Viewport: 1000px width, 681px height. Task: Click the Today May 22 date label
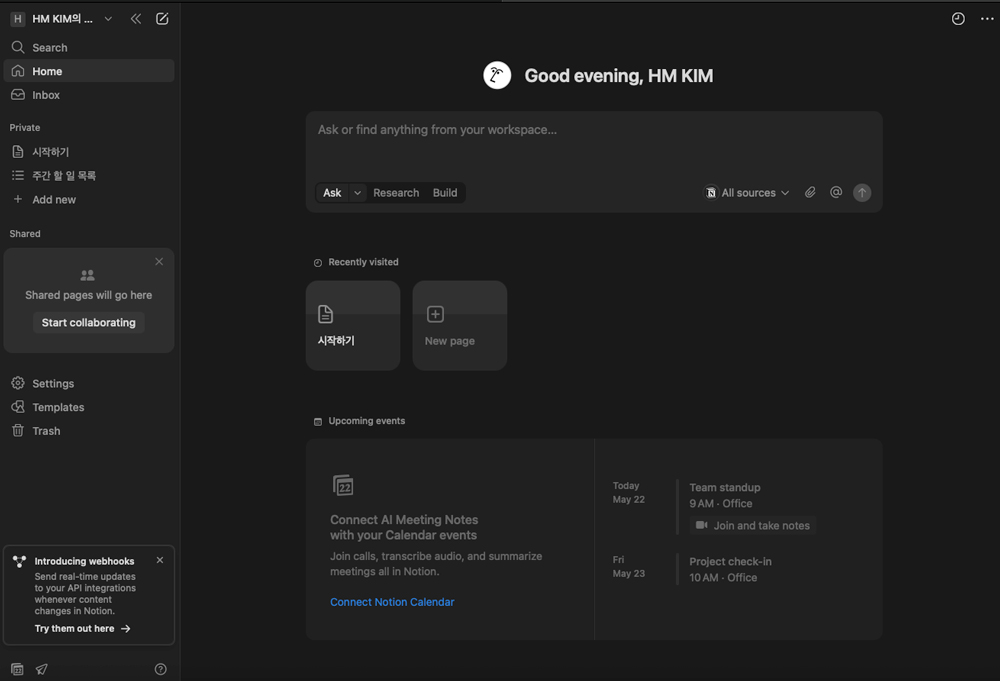629,493
